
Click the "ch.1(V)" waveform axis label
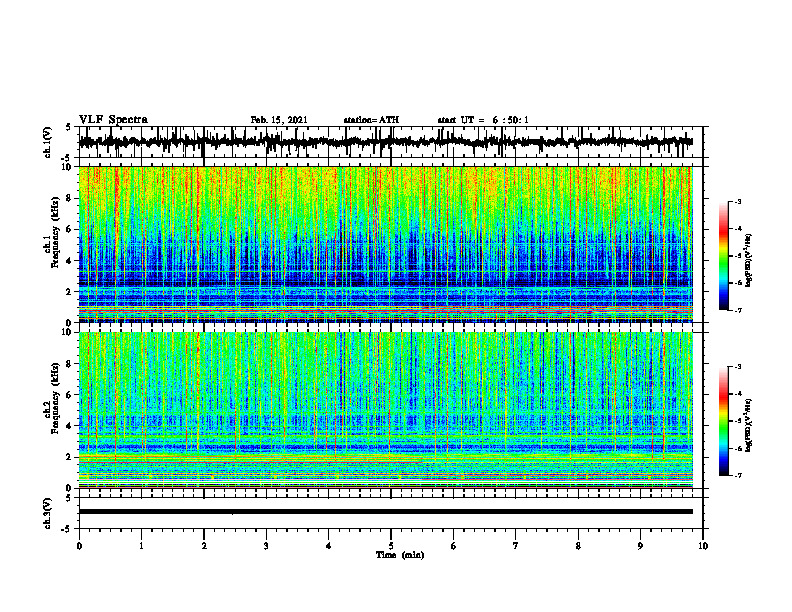[x=48, y=142]
